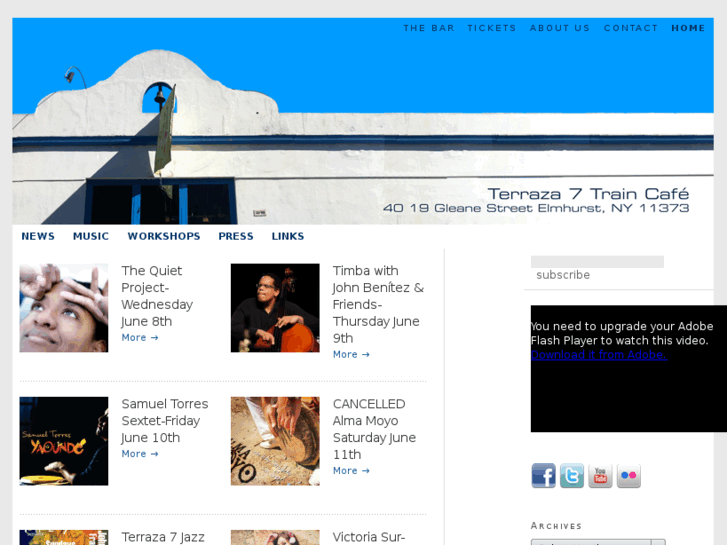Screen dimensions: 727x545
Task: Open the CONTACT page
Action: click(x=631, y=28)
